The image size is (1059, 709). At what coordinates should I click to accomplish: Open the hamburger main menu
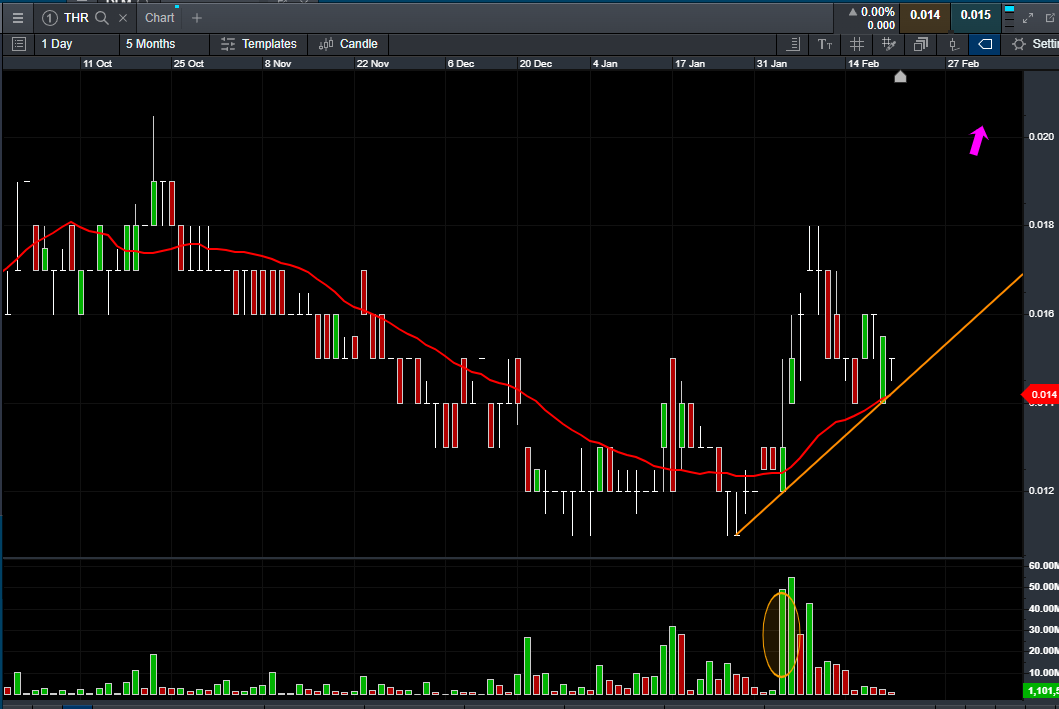[x=18, y=18]
